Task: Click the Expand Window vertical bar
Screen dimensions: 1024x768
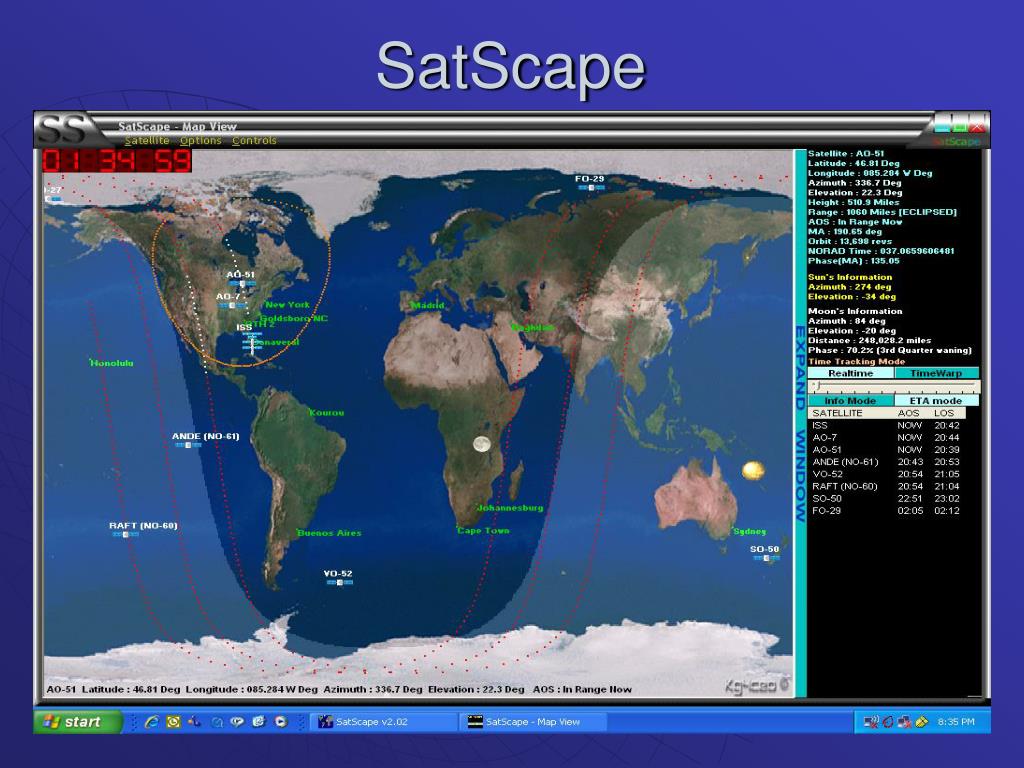Action: coord(800,423)
